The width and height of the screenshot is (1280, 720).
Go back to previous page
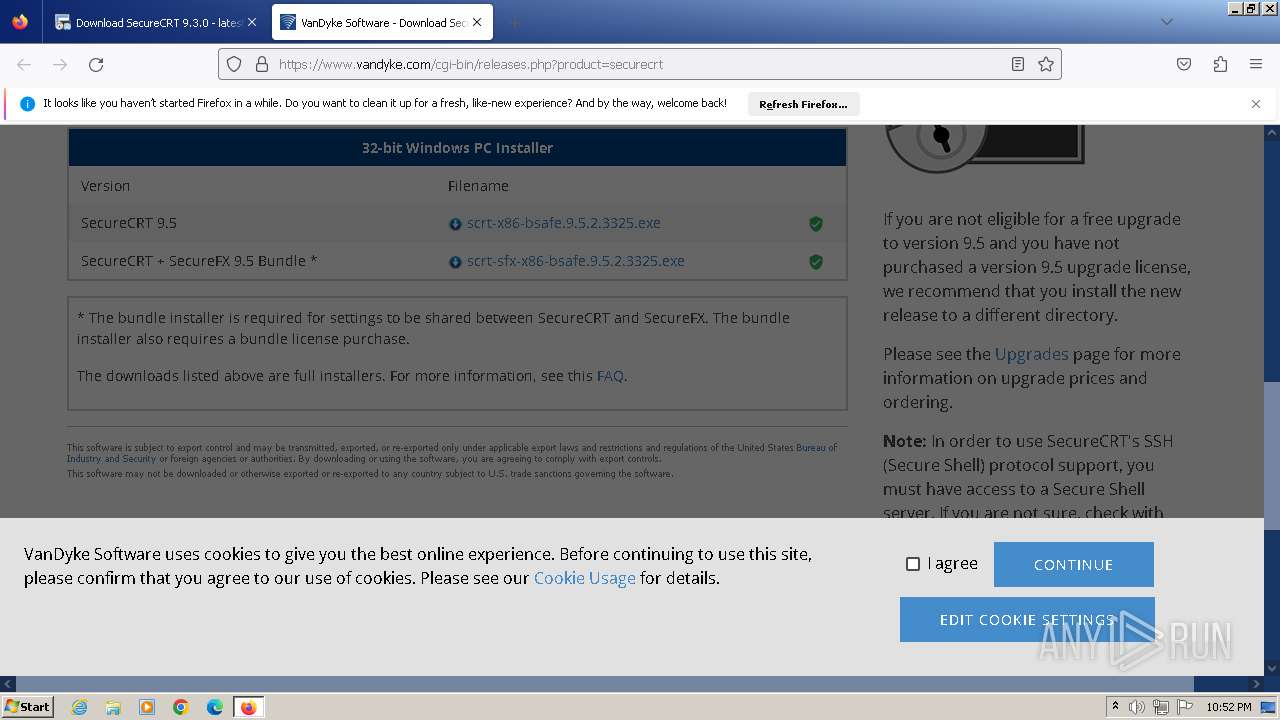point(24,64)
